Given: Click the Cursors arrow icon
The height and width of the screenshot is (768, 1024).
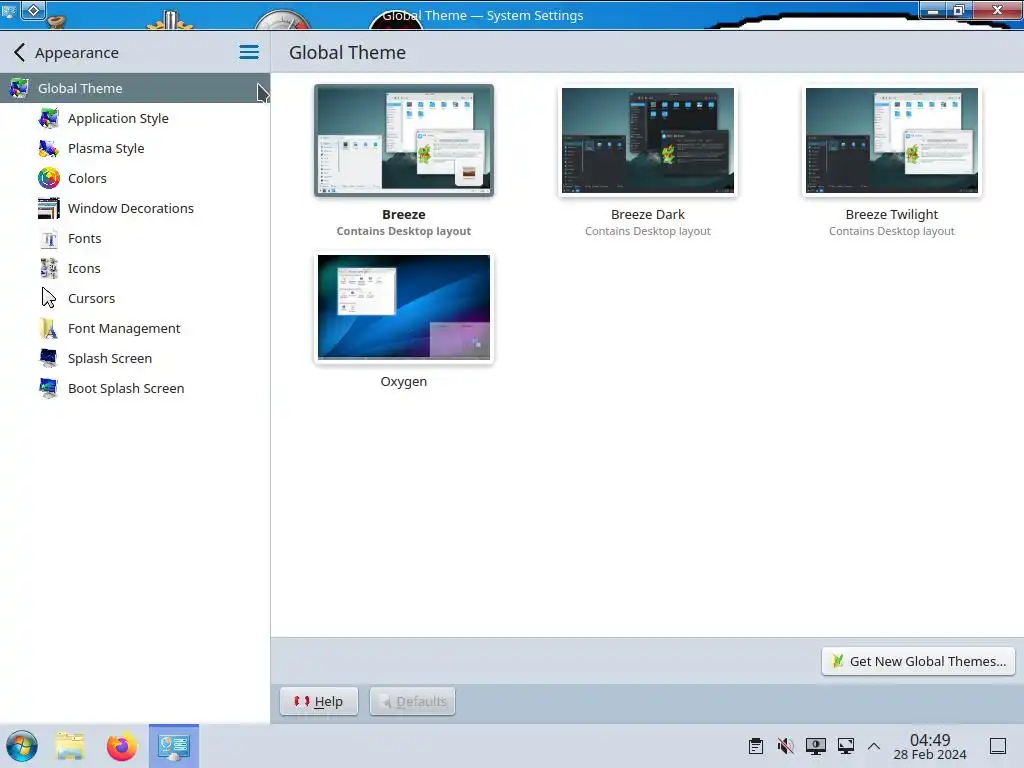Looking at the screenshot, I should click(48, 298).
